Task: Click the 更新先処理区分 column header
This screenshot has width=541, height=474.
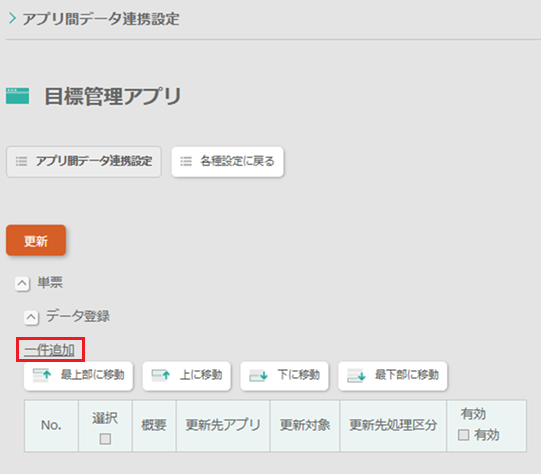Action: [393, 425]
